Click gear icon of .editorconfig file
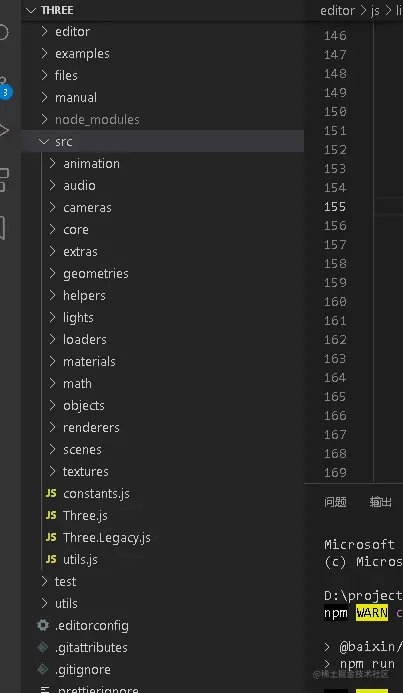This screenshot has height=693, width=403. (x=43, y=625)
